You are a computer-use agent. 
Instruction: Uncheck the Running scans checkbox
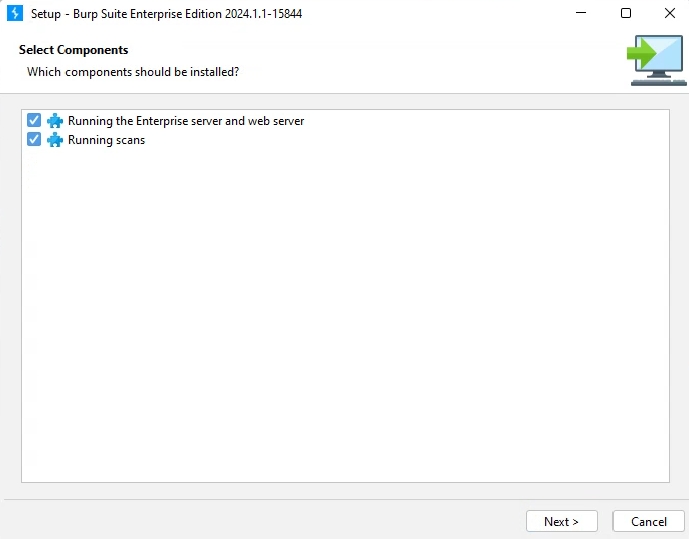pyautogui.click(x=34, y=140)
